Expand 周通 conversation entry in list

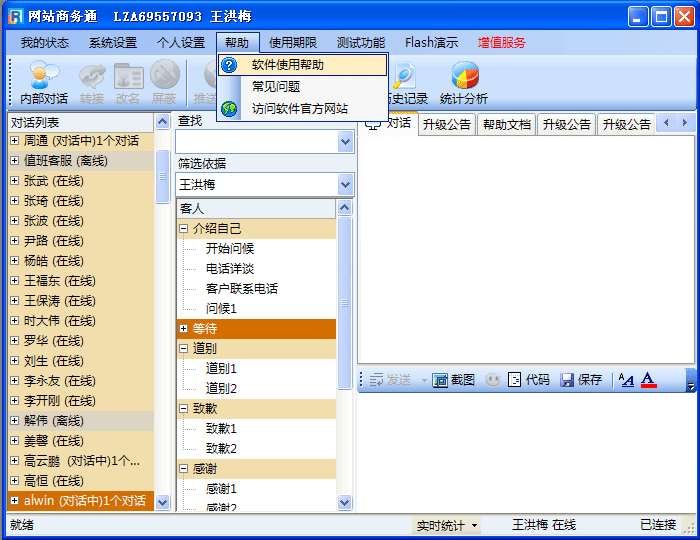click(15, 141)
